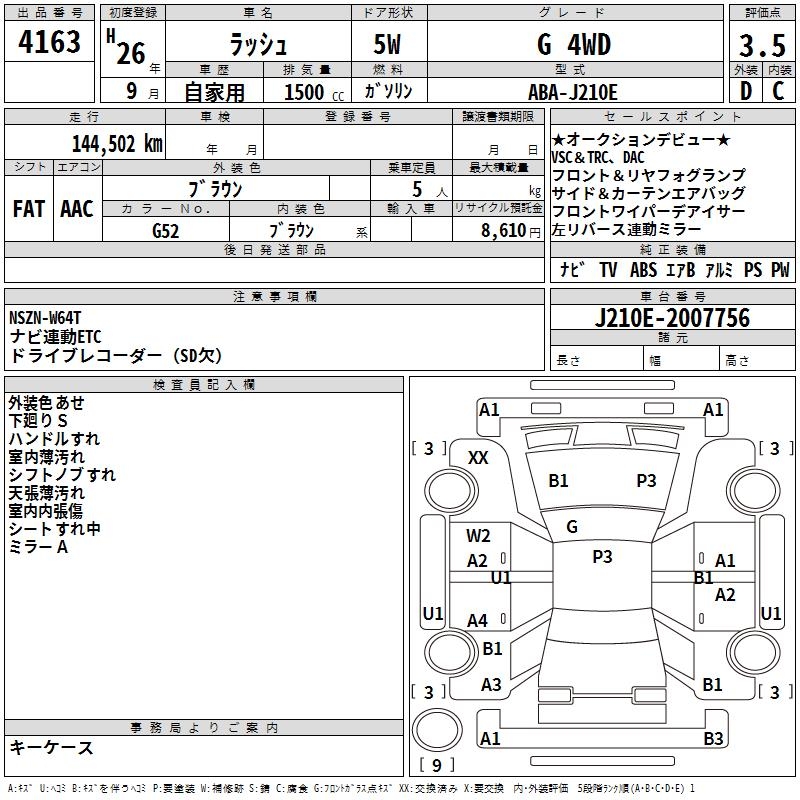Click the lot number 4163
Screen dimensions: 800x800
click(49, 41)
